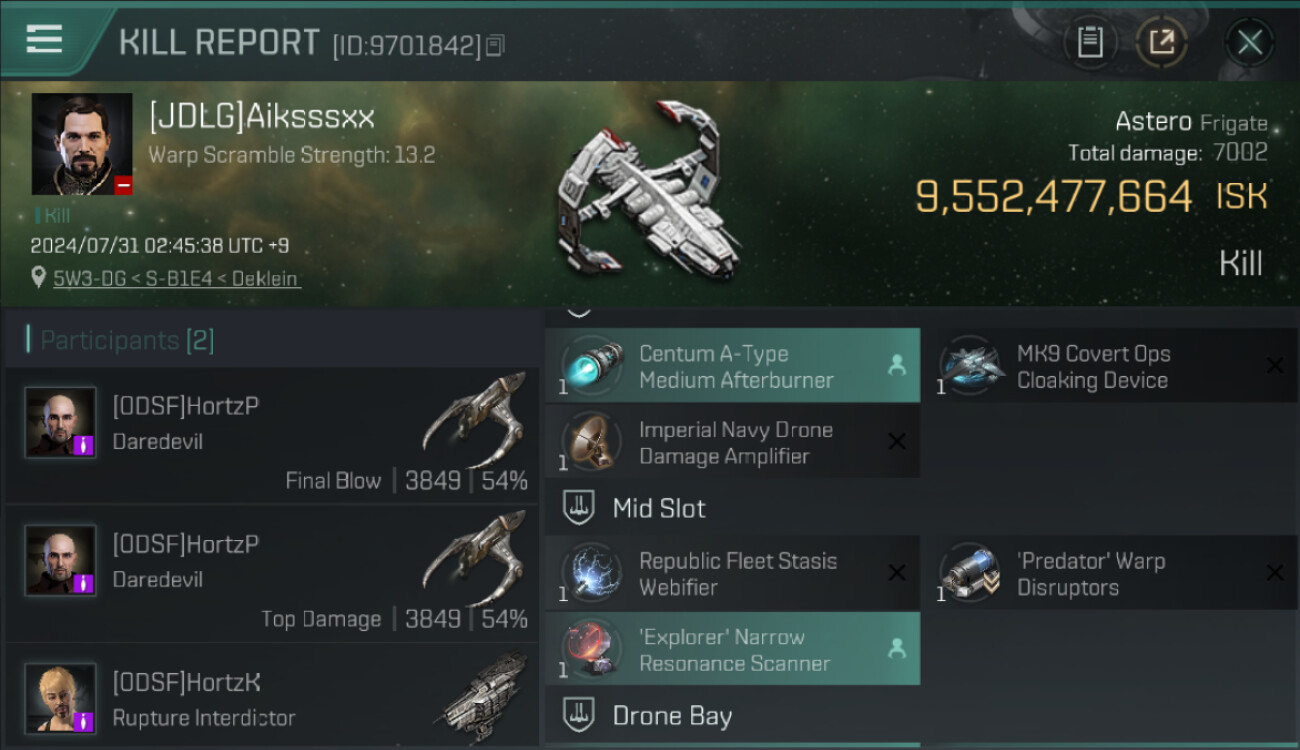The width and height of the screenshot is (1300, 750).
Task: Toggle the X marker on Republic Fleet Webifier
Action: 897,573
